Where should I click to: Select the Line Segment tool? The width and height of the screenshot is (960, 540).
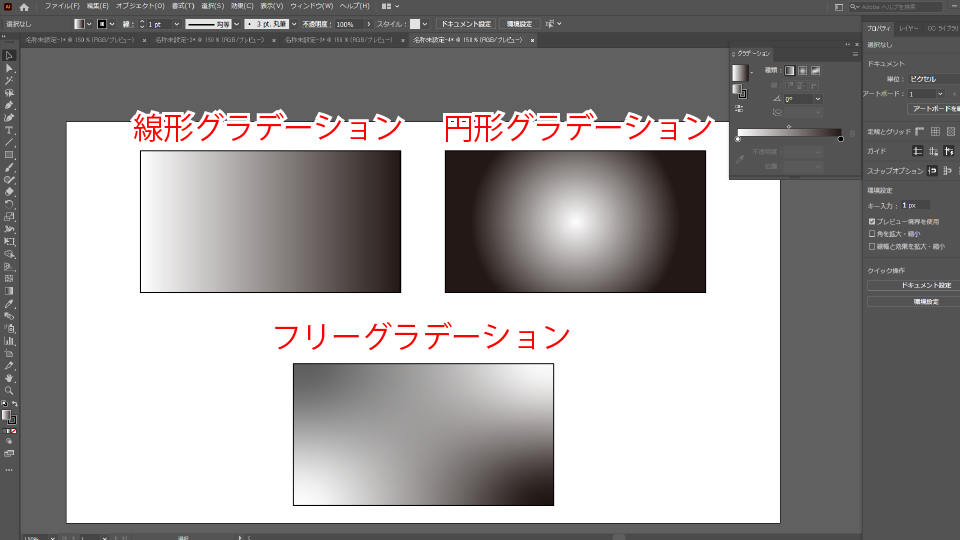[x=9, y=143]
